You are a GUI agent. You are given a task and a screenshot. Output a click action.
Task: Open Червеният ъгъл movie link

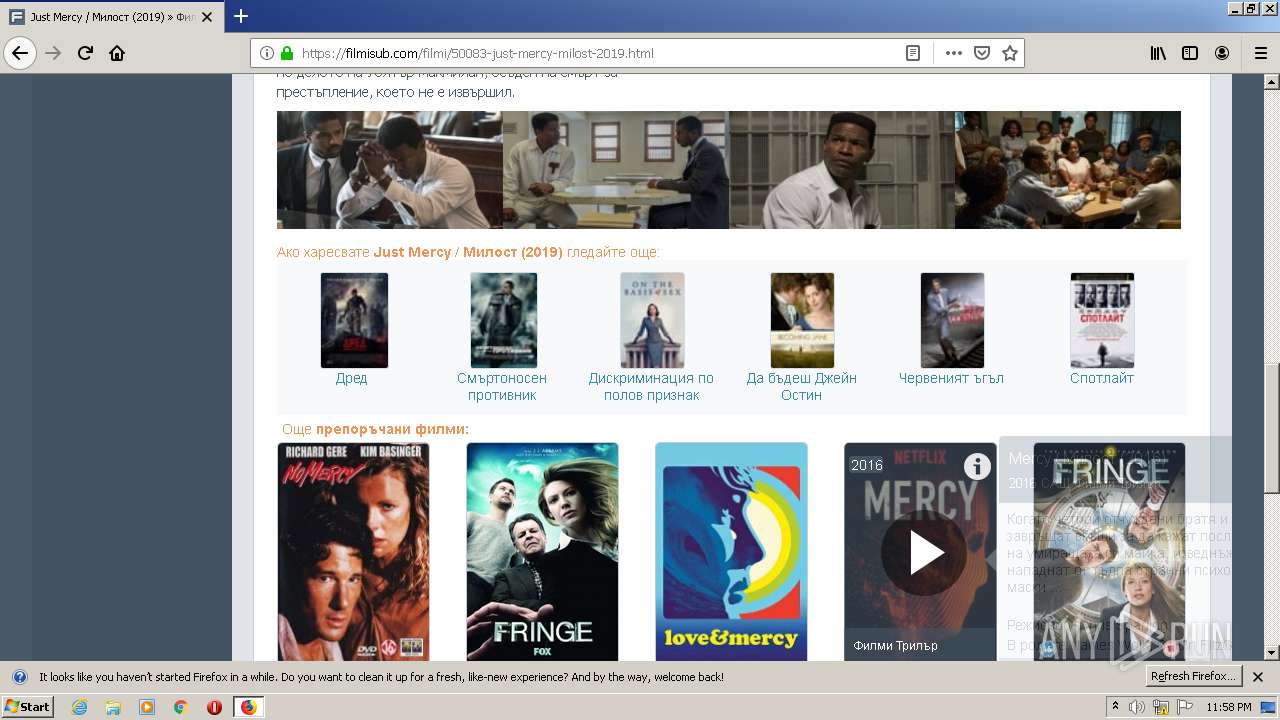click(x=951, y=378)
